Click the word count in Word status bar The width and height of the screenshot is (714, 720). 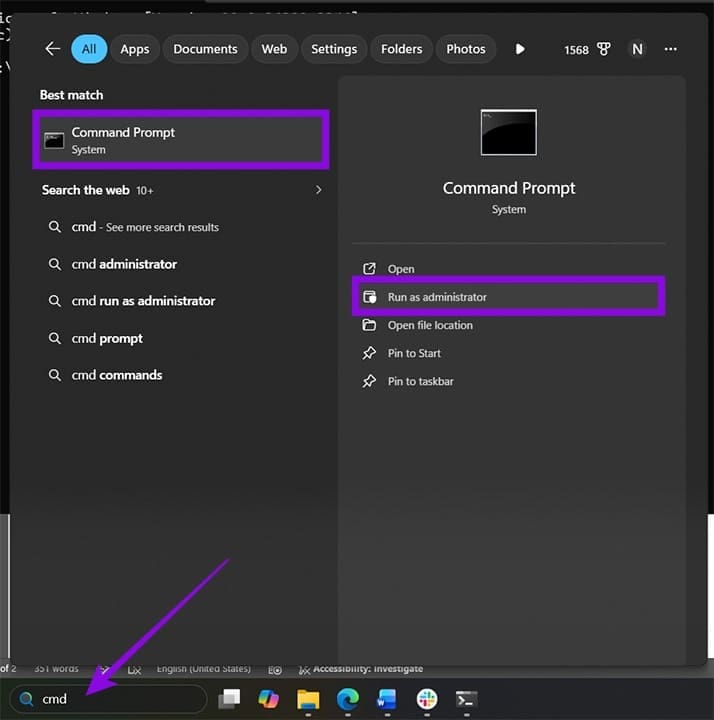pos(56,669)
